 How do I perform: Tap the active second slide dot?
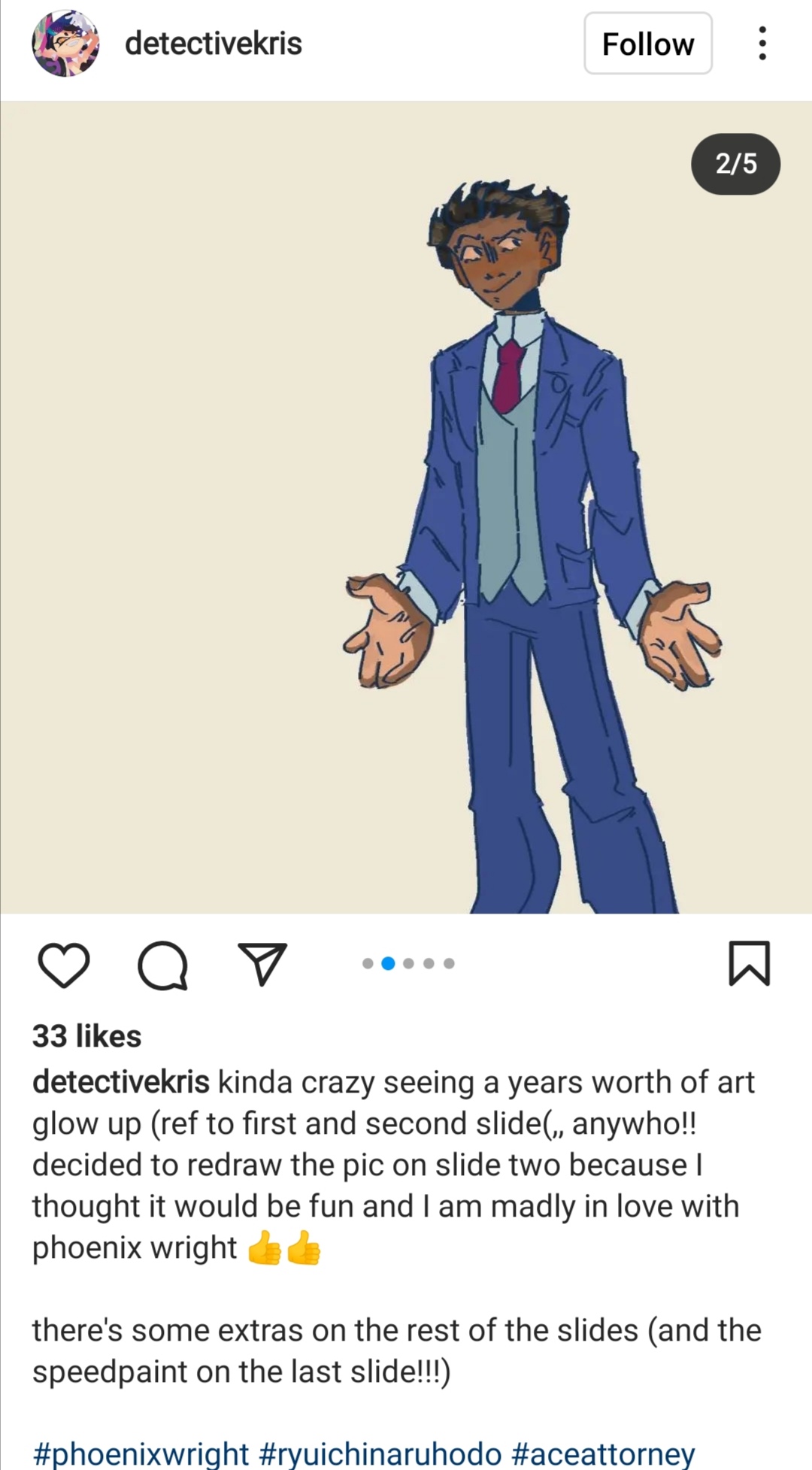pyautogui.click(x=388, y=963)
